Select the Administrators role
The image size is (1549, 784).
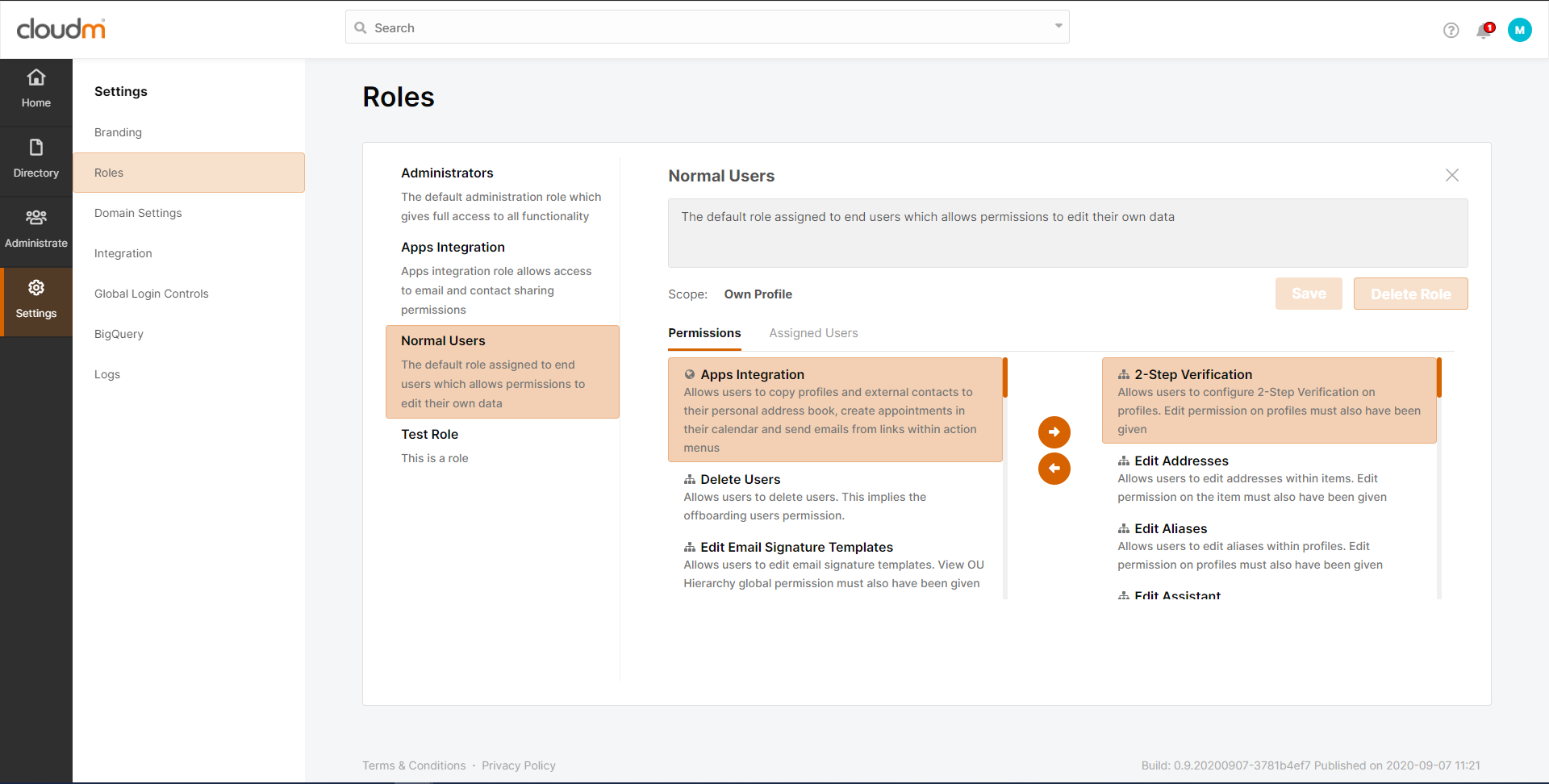[x=447, y=173]
